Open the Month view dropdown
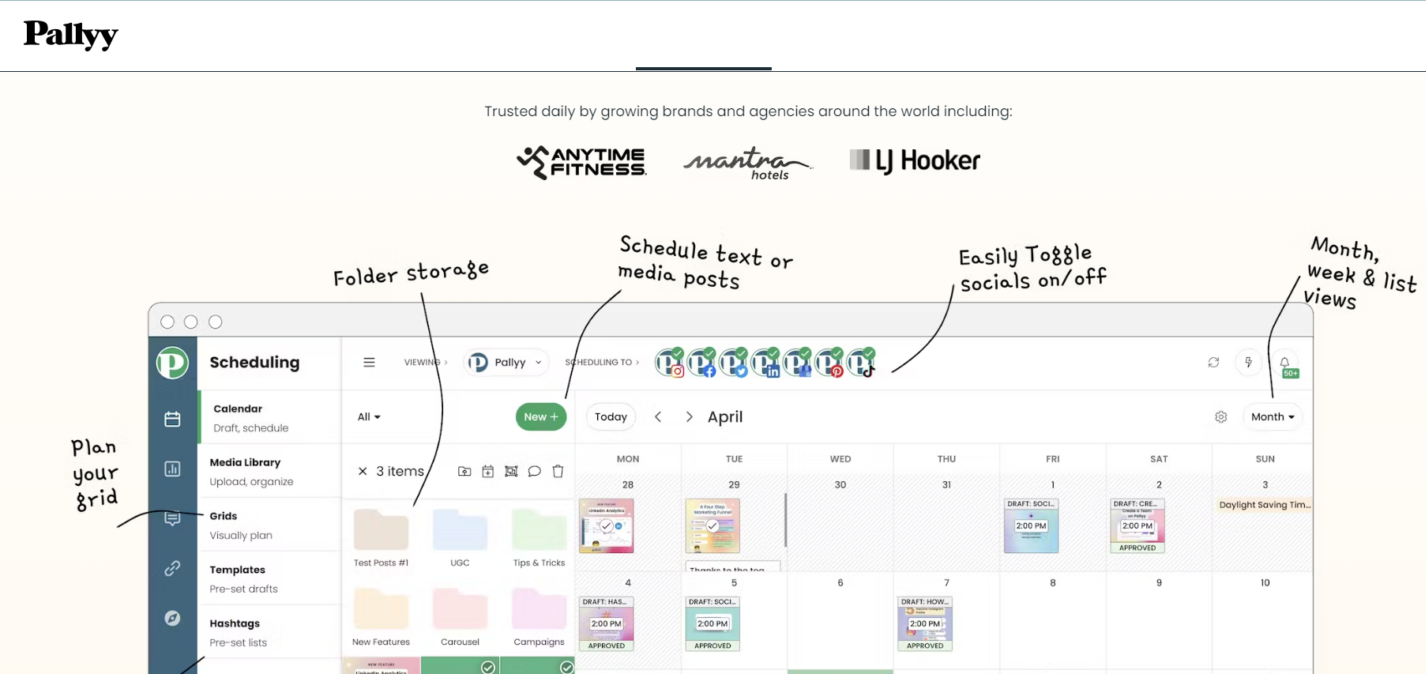The width and height of the screenshot is (1426, 674). [1273, 417]
